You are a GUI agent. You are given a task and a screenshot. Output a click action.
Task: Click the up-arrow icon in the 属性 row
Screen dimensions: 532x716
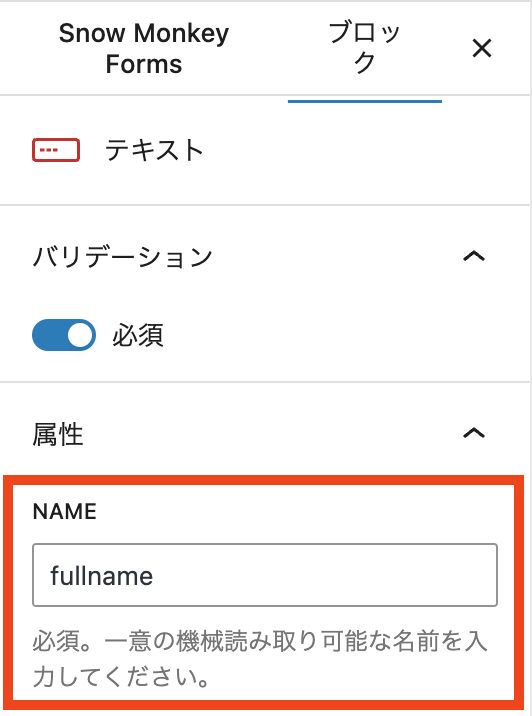[x=474, y=432]
